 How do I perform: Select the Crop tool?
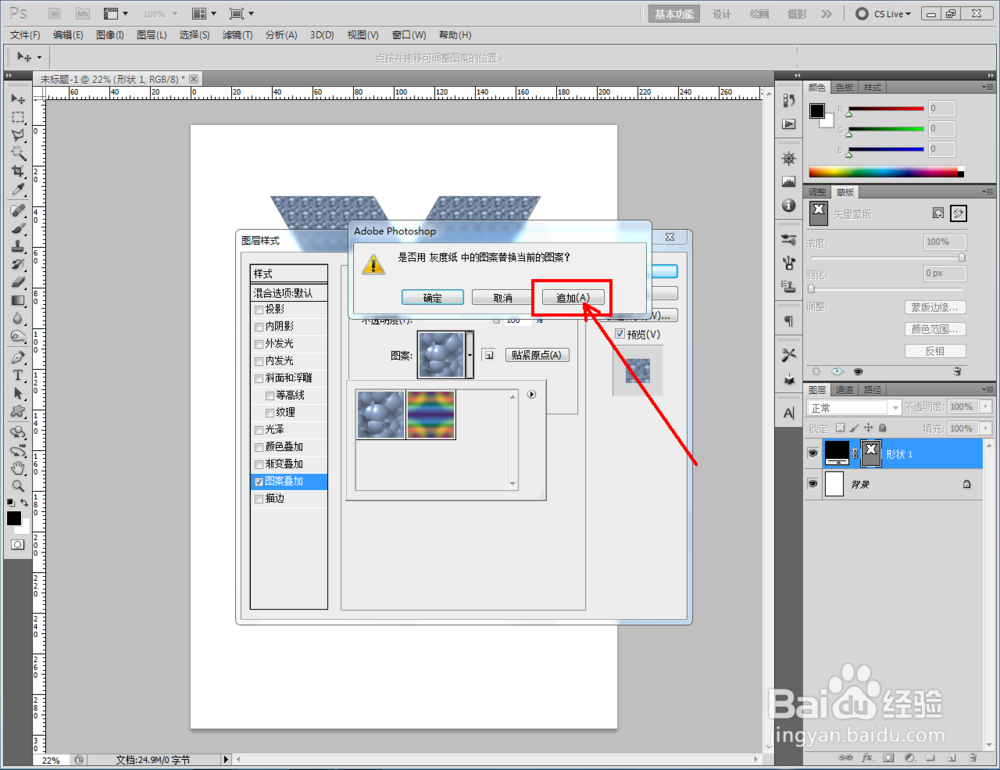[18, 171]
